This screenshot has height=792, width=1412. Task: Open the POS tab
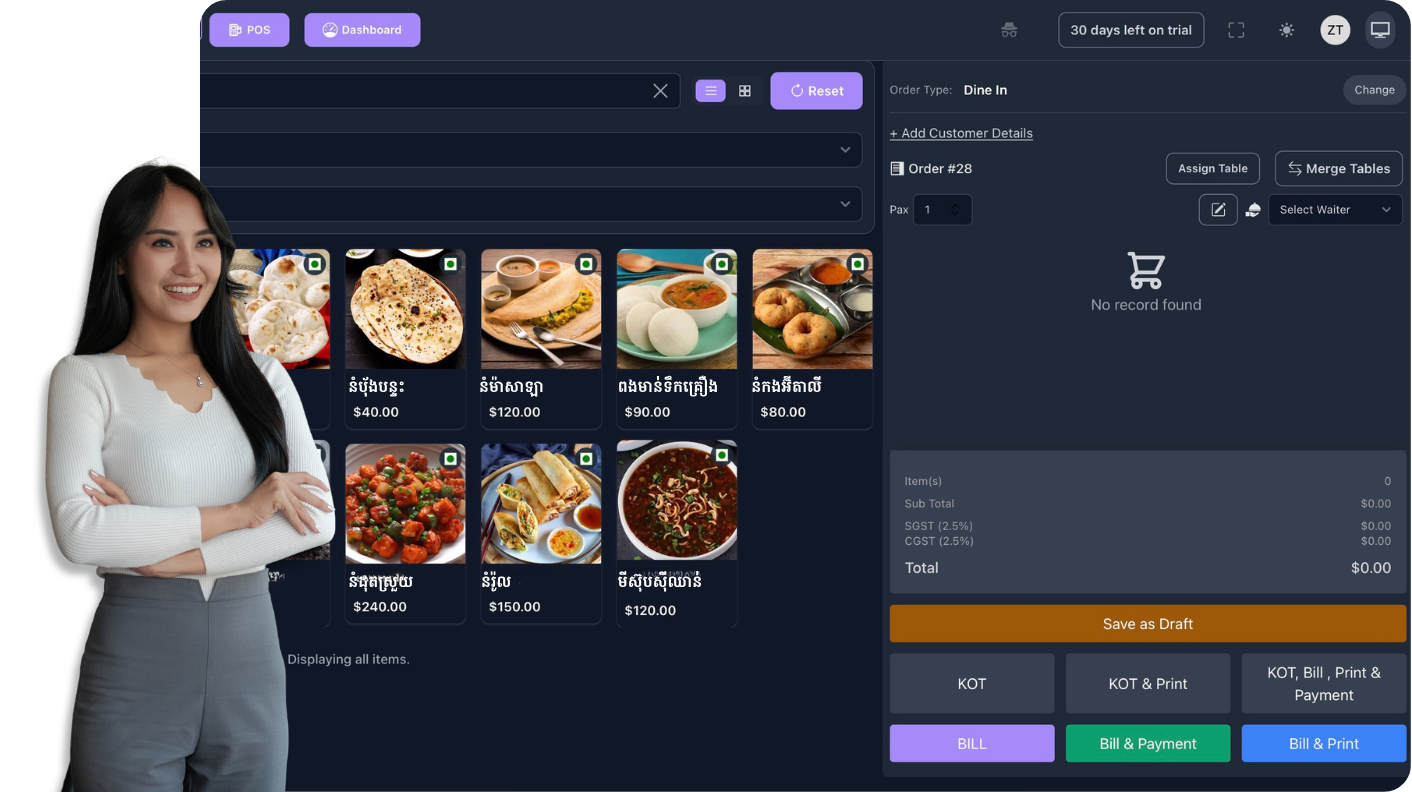click(249, 30)
